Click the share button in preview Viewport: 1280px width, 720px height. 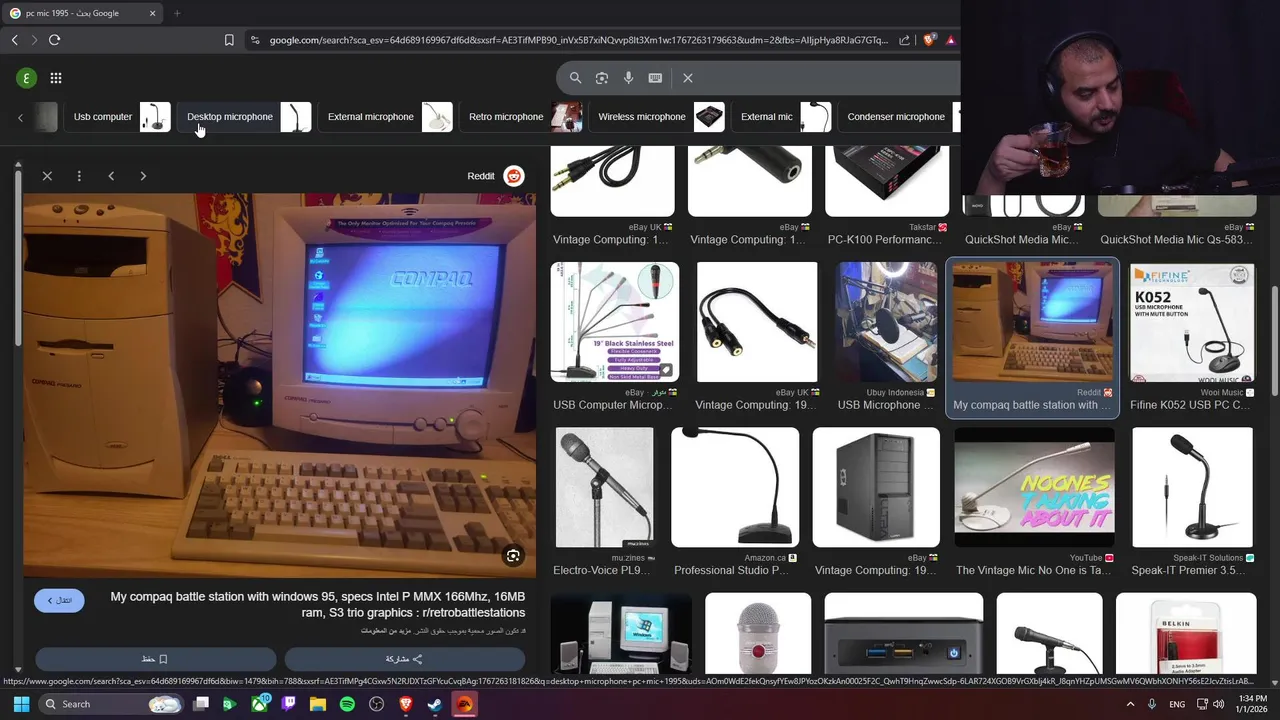404,659
